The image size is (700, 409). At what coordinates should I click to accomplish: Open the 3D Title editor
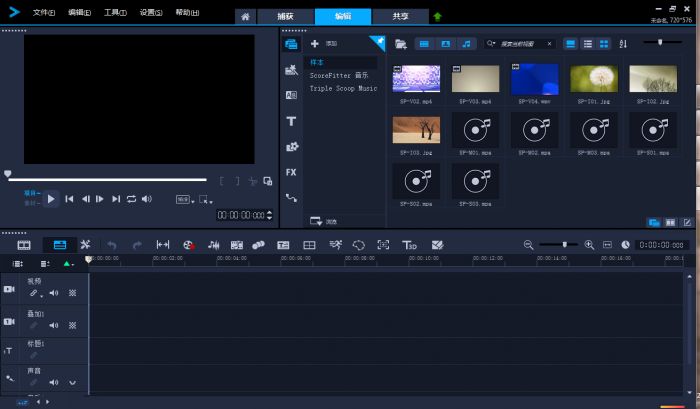tap(409, 245)
